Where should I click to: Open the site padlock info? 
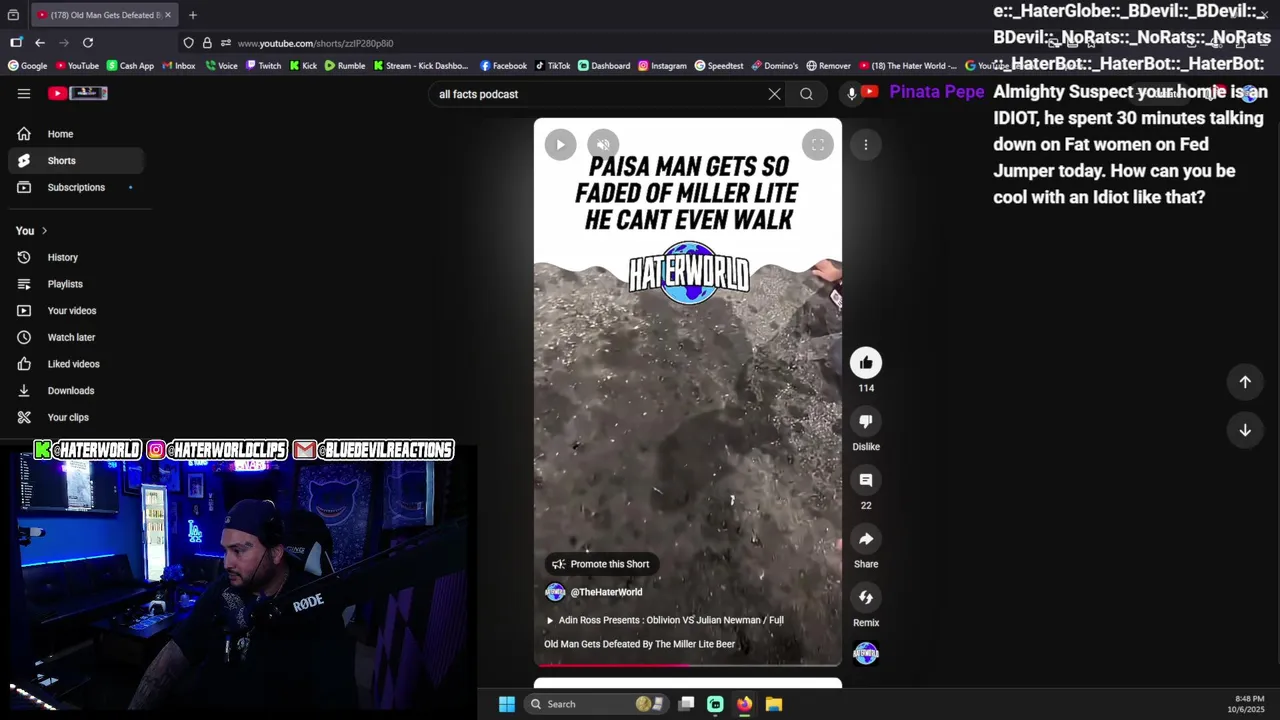(x=207, y=43)
